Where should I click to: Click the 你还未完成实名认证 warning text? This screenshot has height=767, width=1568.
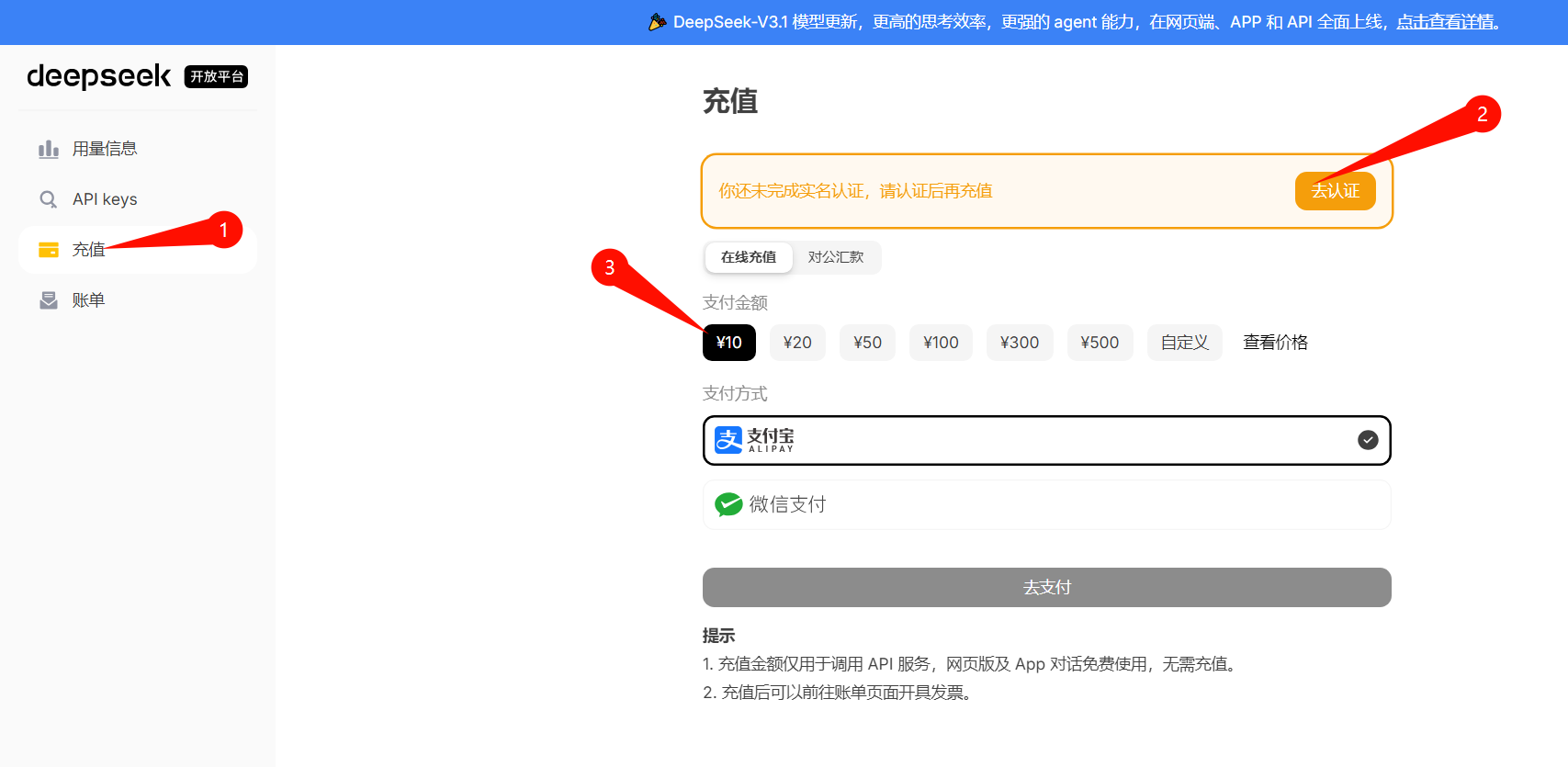(855, 191)
